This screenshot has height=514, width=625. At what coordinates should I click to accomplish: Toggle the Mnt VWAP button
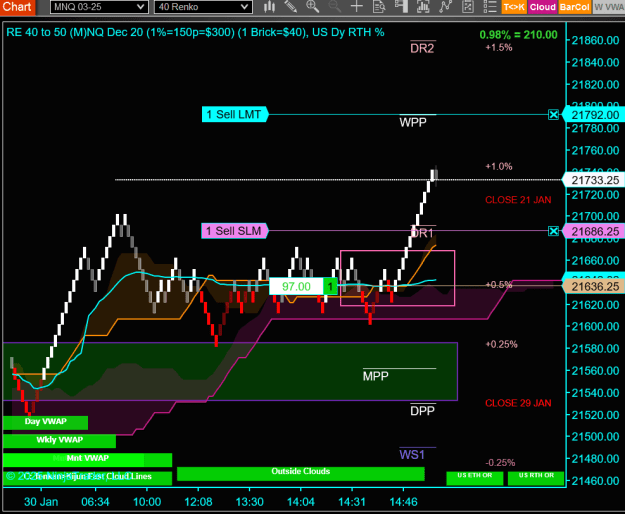point(87,459)
